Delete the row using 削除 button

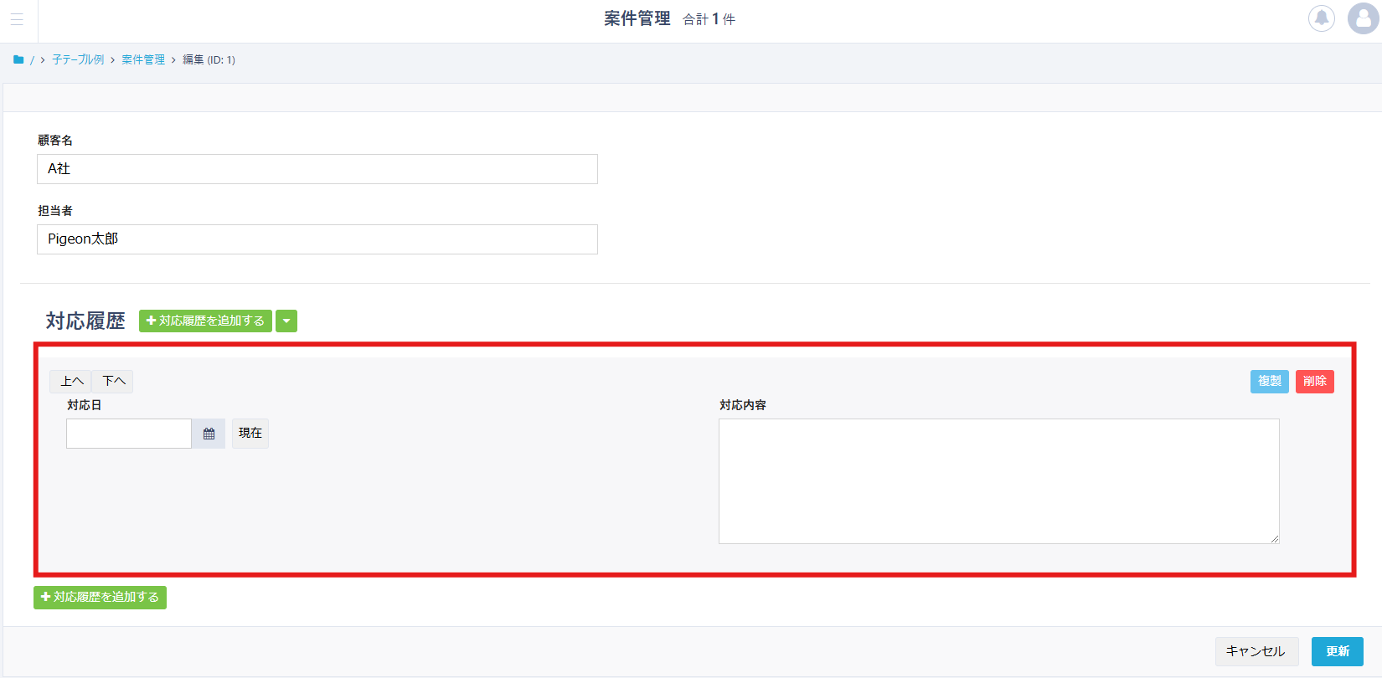pos(1314,381)
